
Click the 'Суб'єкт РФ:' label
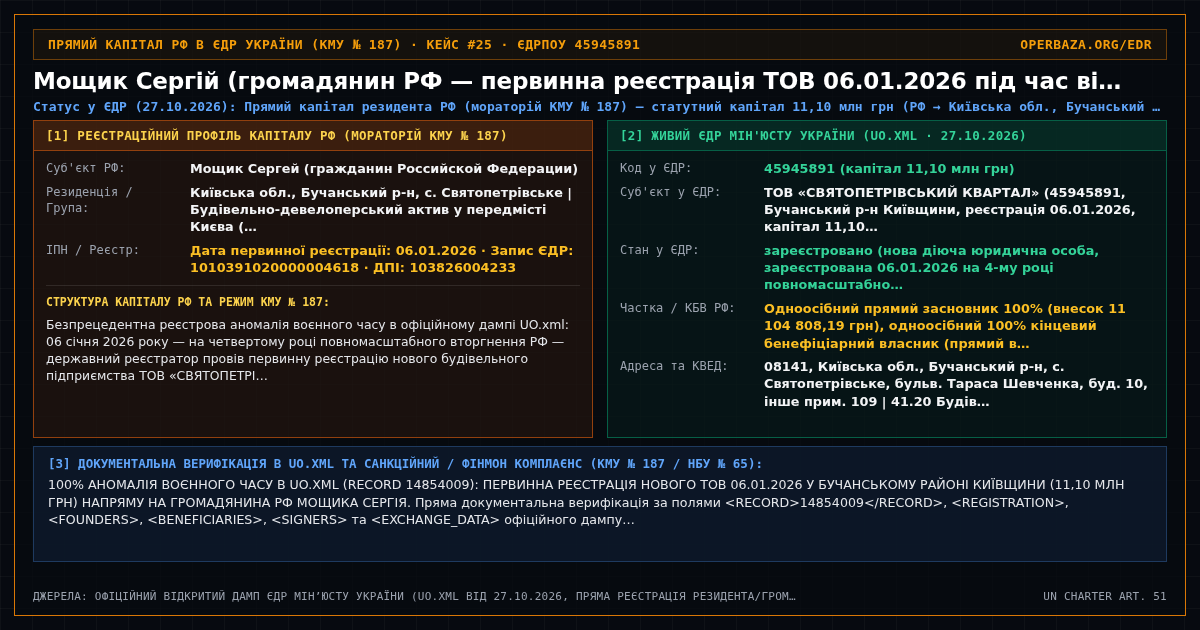coord(86,168)
